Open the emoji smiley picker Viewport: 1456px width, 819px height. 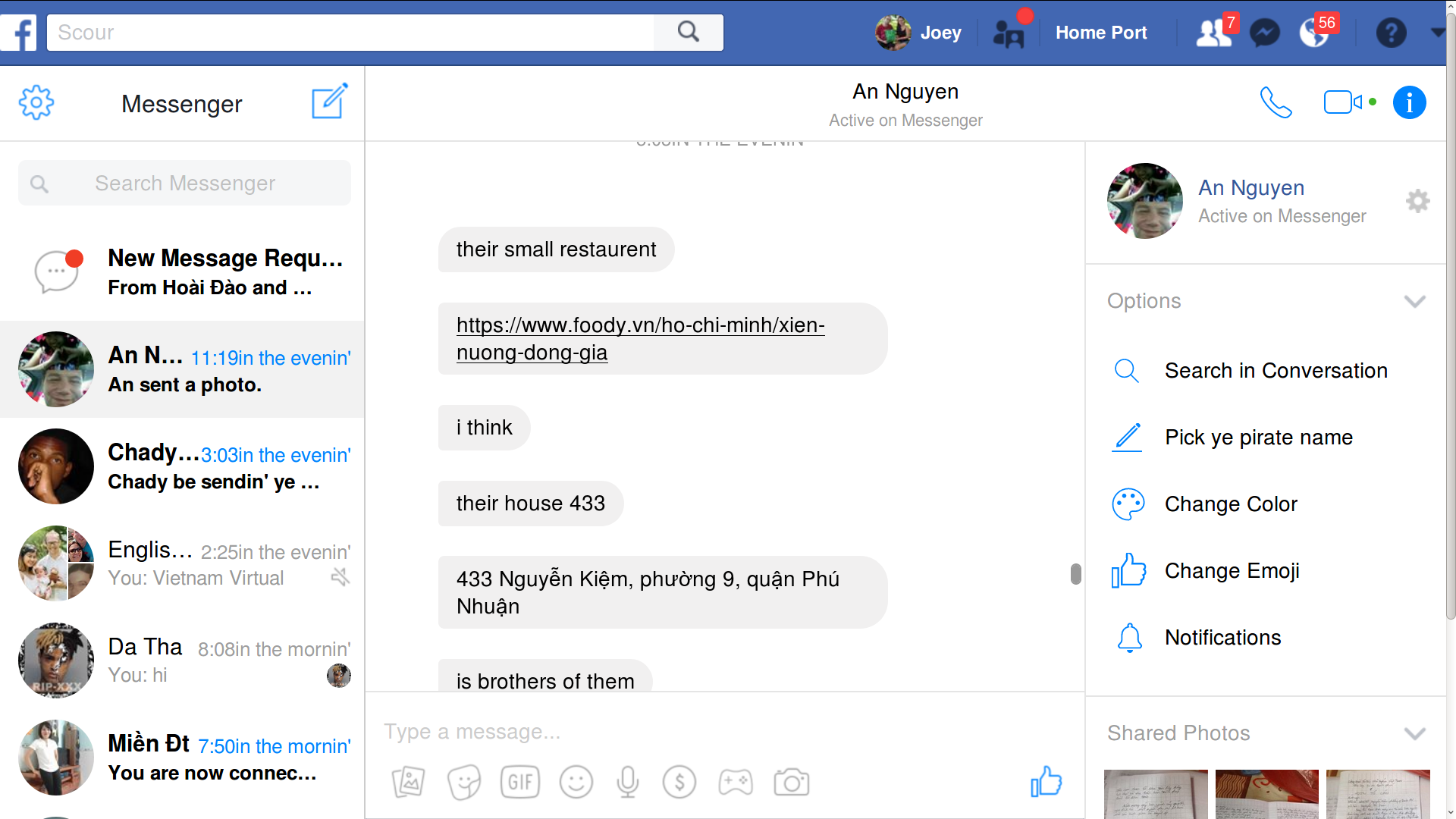[576, 782]
